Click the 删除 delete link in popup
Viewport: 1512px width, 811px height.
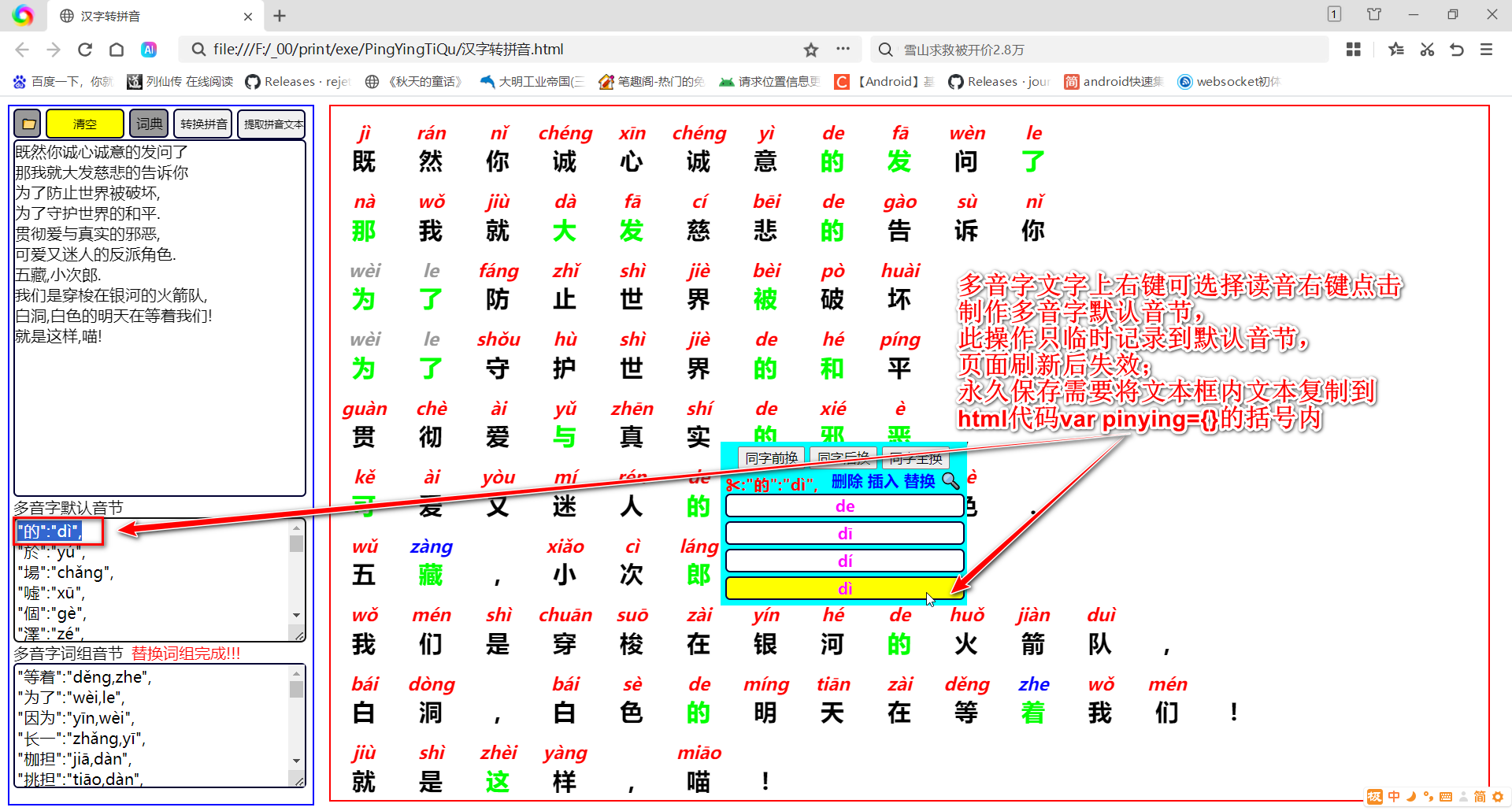(x=847, y=481)
